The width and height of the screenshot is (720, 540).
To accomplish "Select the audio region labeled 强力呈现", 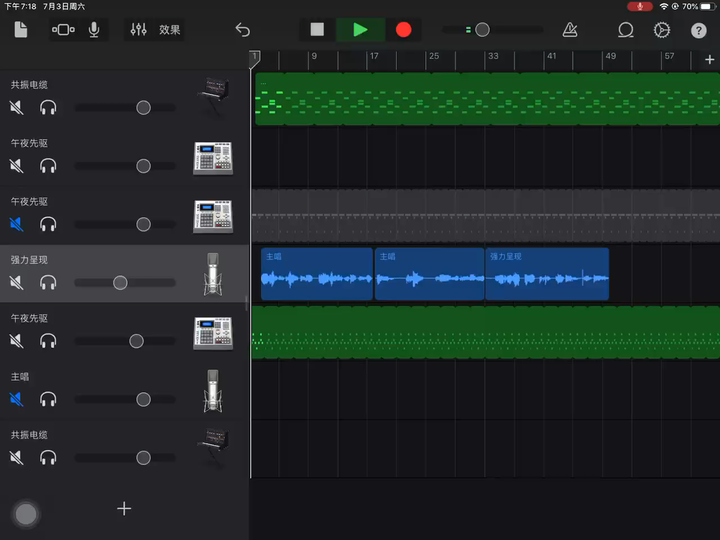I will coord(547,275).
